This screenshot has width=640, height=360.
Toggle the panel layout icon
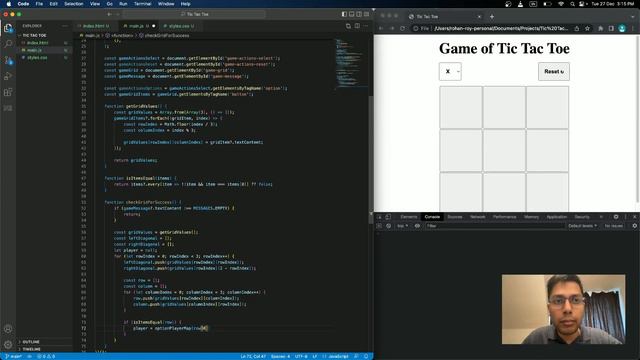(351, 14)
